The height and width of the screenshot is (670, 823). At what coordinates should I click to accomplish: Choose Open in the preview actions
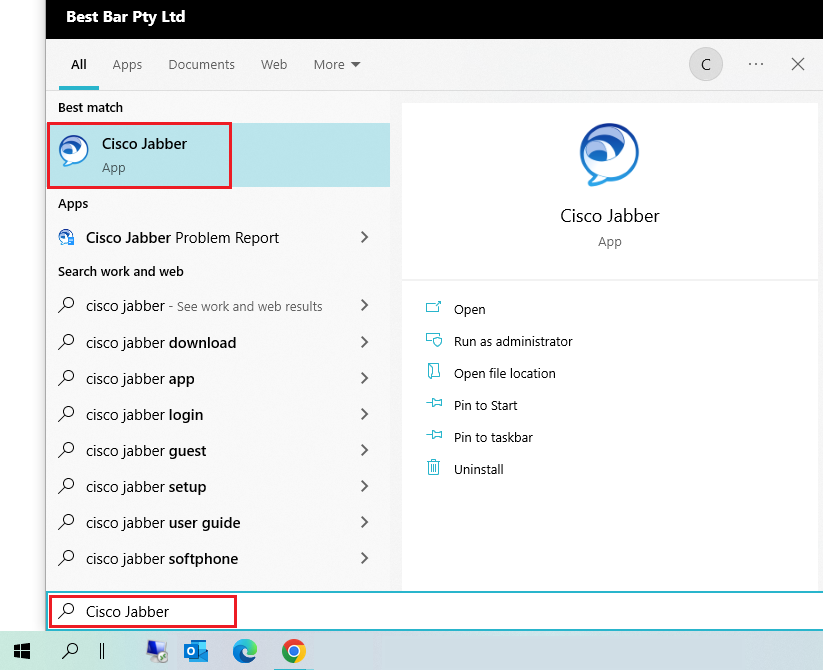tap(469, 310)
